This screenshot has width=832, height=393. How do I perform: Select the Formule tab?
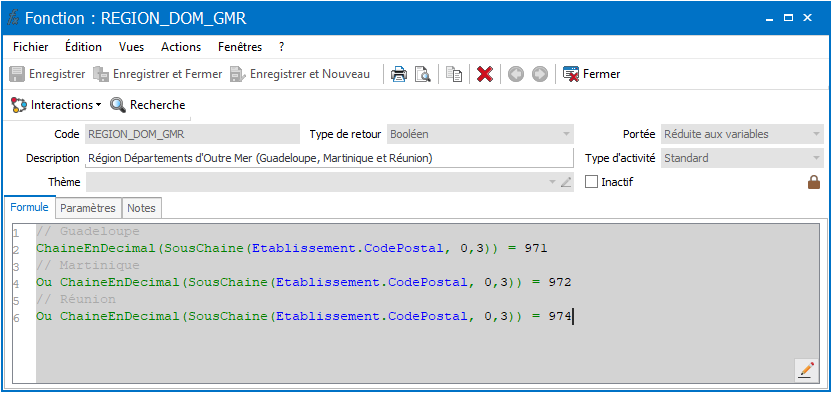coord(30,207)
